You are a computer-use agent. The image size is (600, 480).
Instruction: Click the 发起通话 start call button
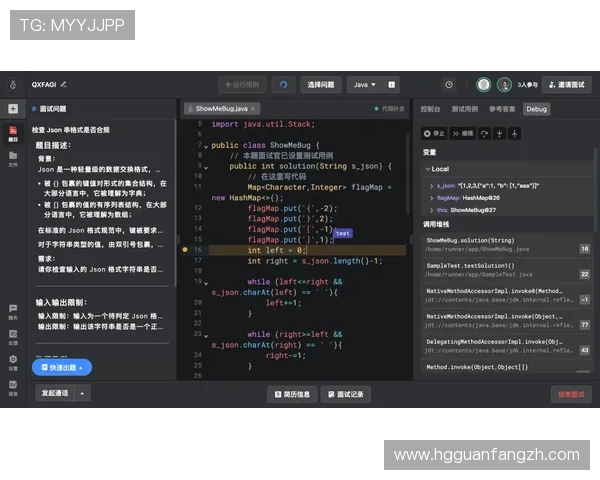pos(55,393)
